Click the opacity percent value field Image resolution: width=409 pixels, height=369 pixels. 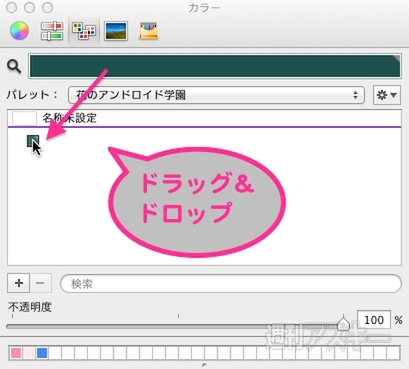pos(374,320)
